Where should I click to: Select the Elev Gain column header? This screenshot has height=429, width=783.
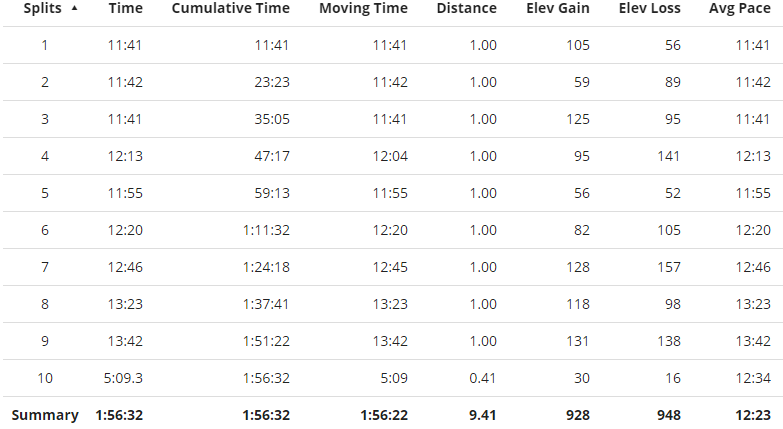558,8
